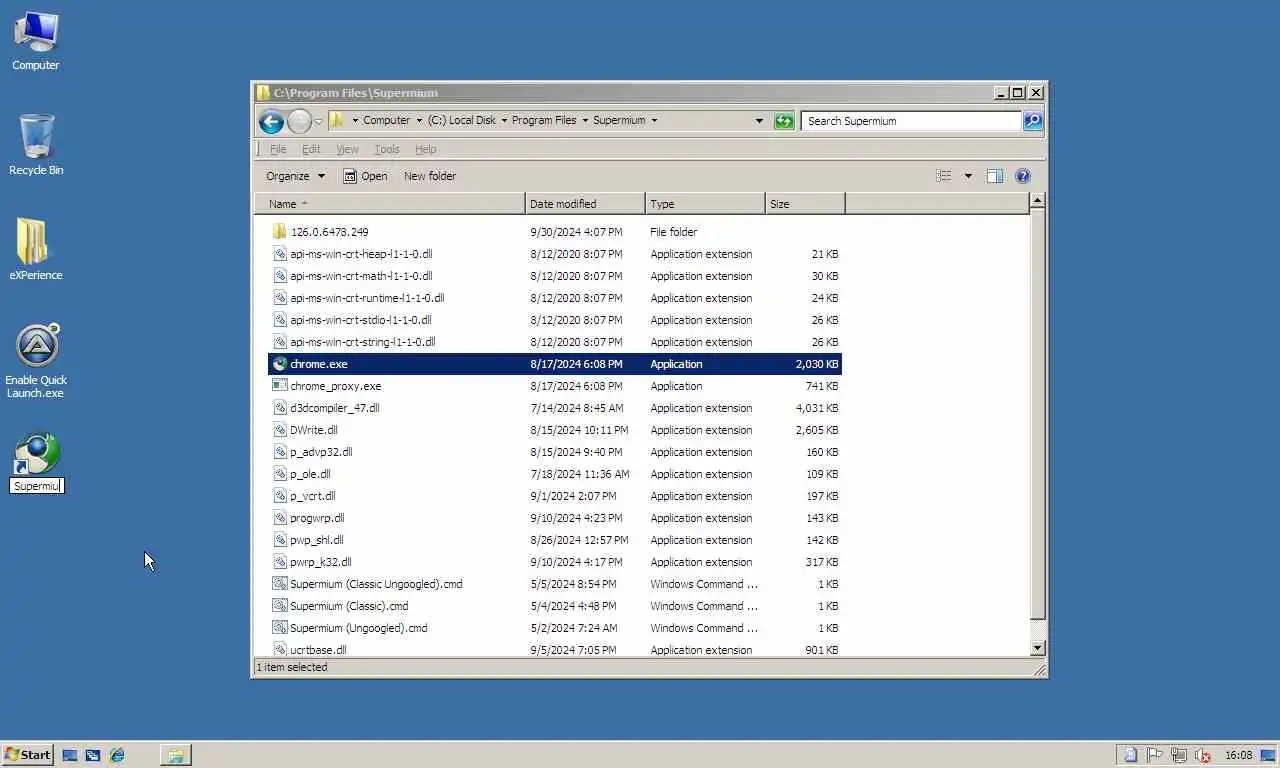
Task: Click the Supermium icon rename text box
Action: [37, 486]
